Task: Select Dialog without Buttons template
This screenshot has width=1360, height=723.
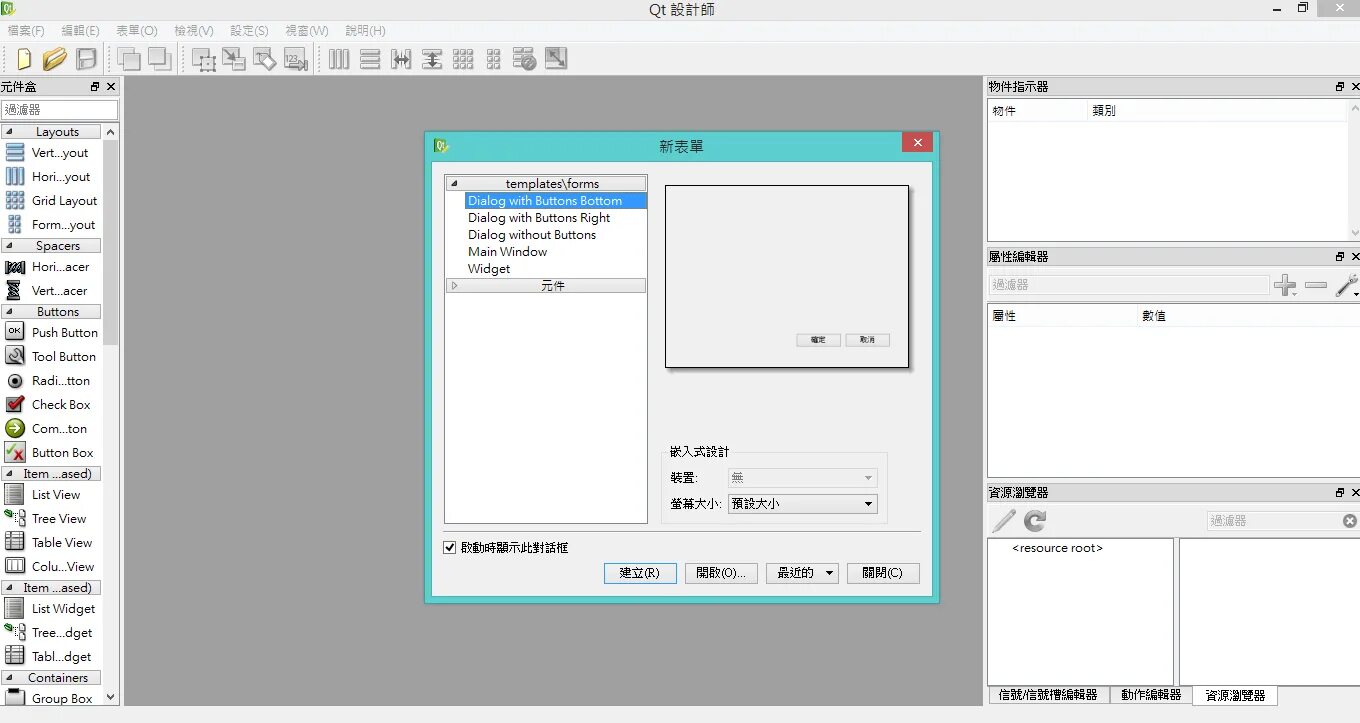Action: point(532,235)
